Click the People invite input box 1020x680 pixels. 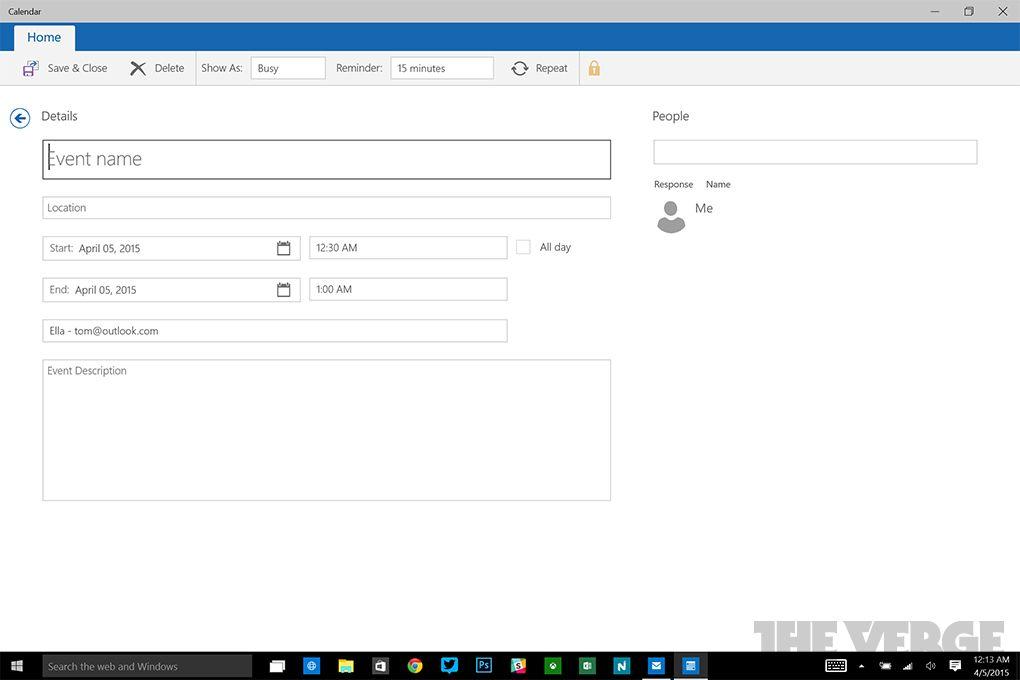click(815, 152)
